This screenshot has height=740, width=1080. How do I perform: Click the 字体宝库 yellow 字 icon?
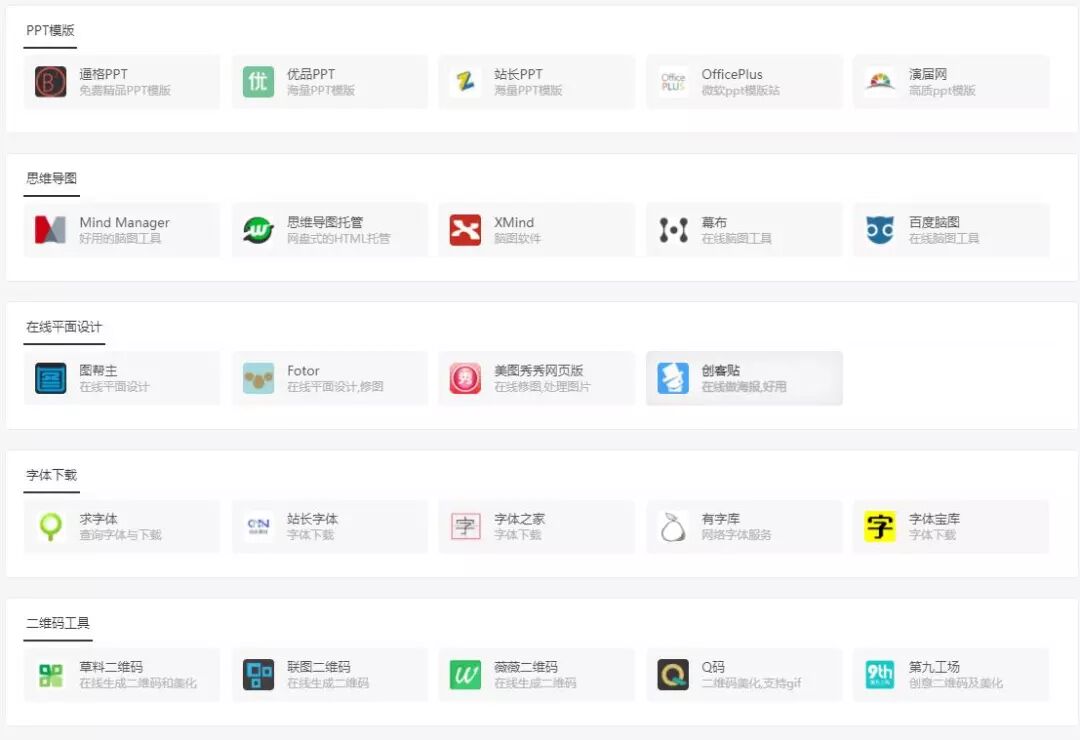(x=880, y=526)
